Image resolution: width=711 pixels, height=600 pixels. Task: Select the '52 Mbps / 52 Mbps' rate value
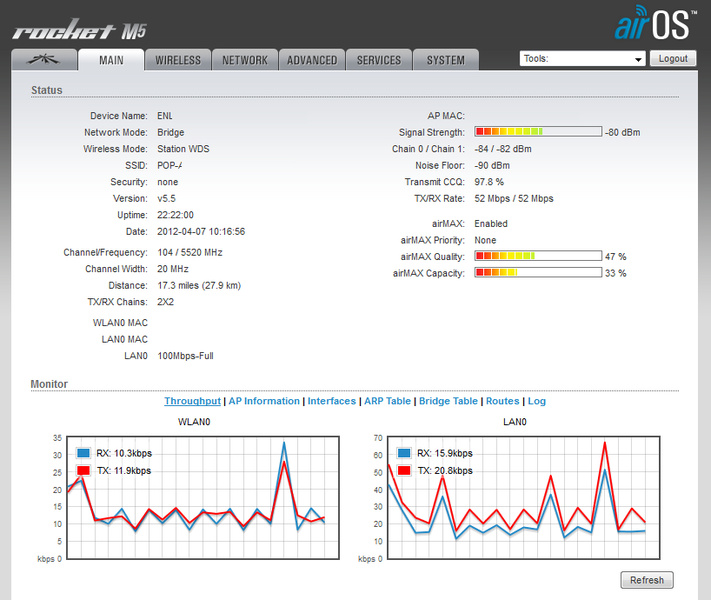coord(514,199)
